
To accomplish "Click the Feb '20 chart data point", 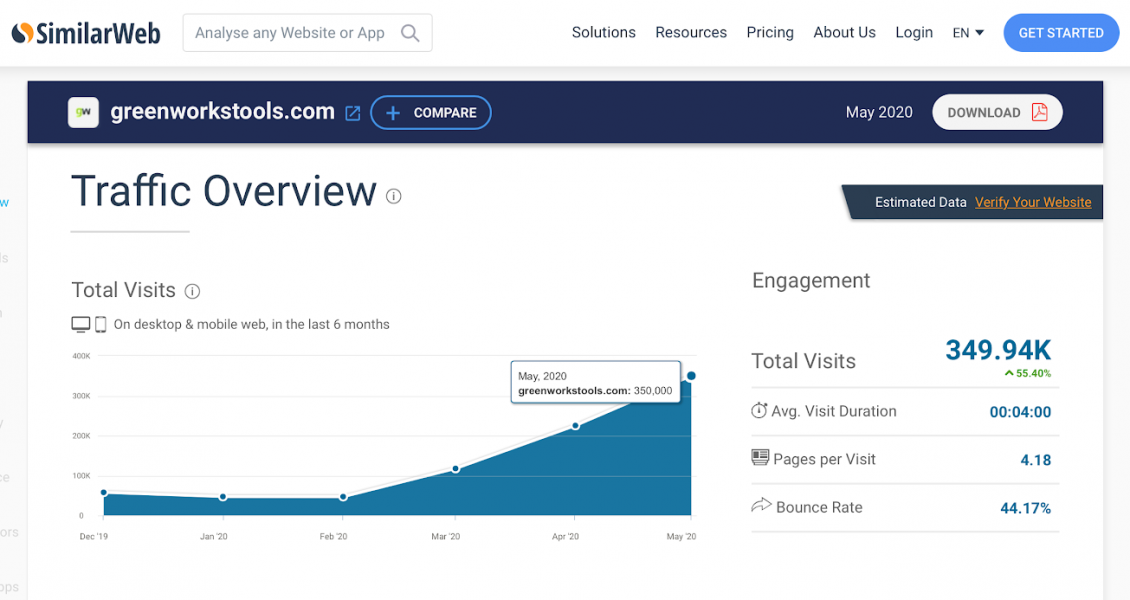I will [343, 497].
